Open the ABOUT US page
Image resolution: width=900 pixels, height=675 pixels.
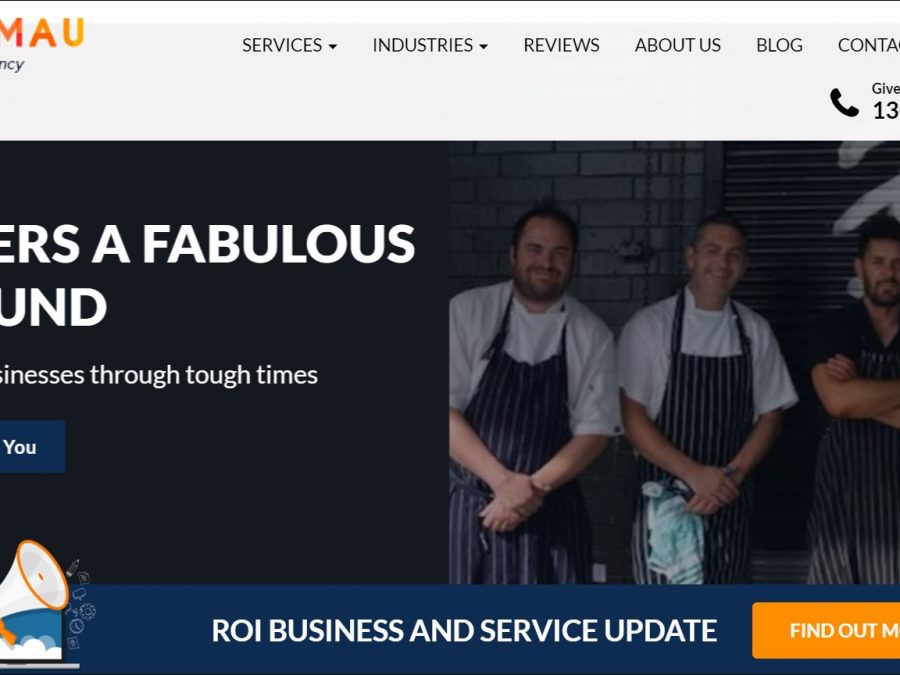pyautogui.click(x=678, y=45)
